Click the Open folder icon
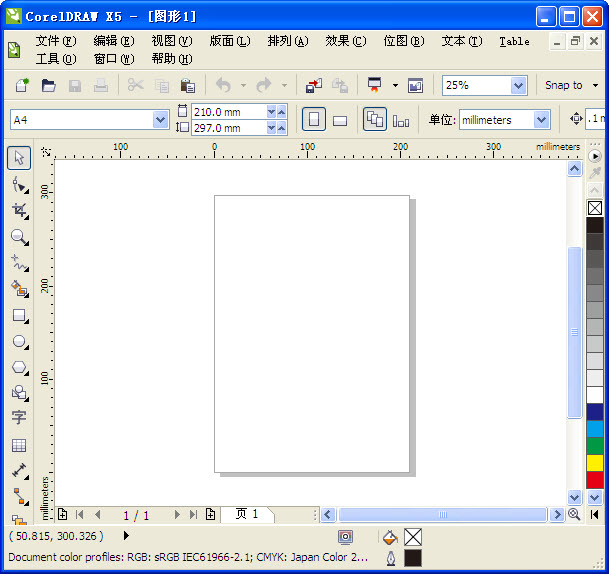 (x=48, y=86)
